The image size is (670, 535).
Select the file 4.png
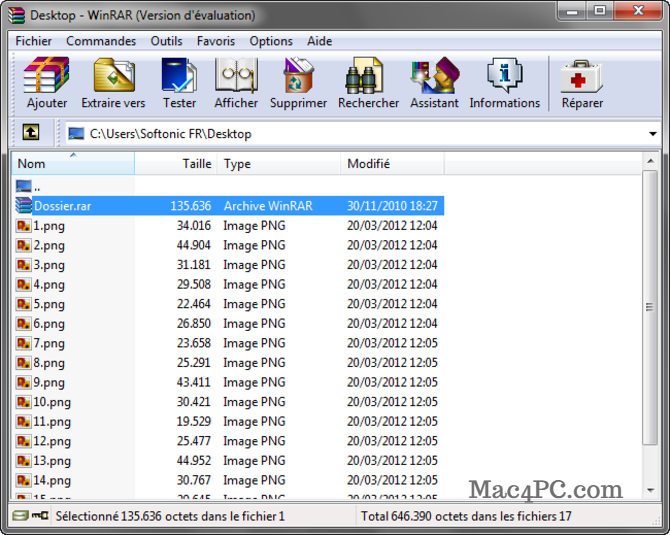pyautogui.click(x=49, y=285)
